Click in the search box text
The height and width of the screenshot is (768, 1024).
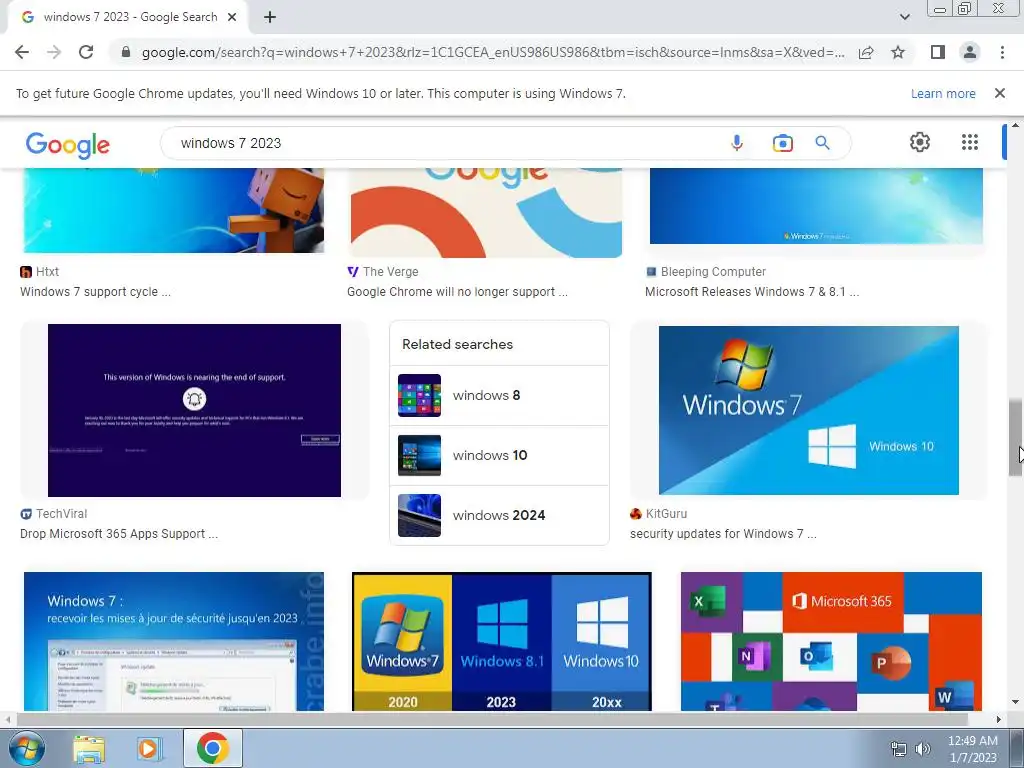pyautogui.click(x=231, y=143)
